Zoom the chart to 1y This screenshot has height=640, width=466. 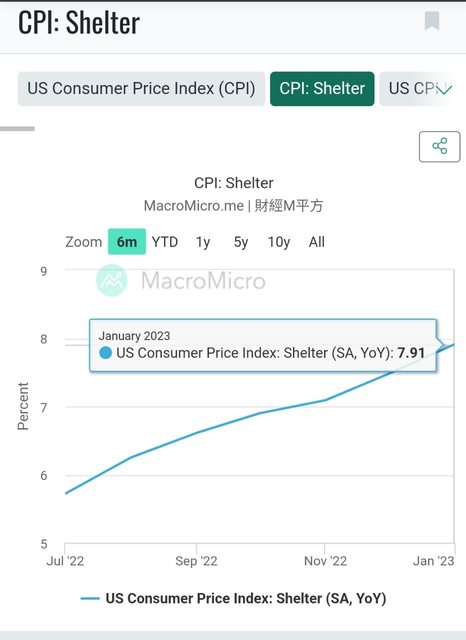pos(203,242)
